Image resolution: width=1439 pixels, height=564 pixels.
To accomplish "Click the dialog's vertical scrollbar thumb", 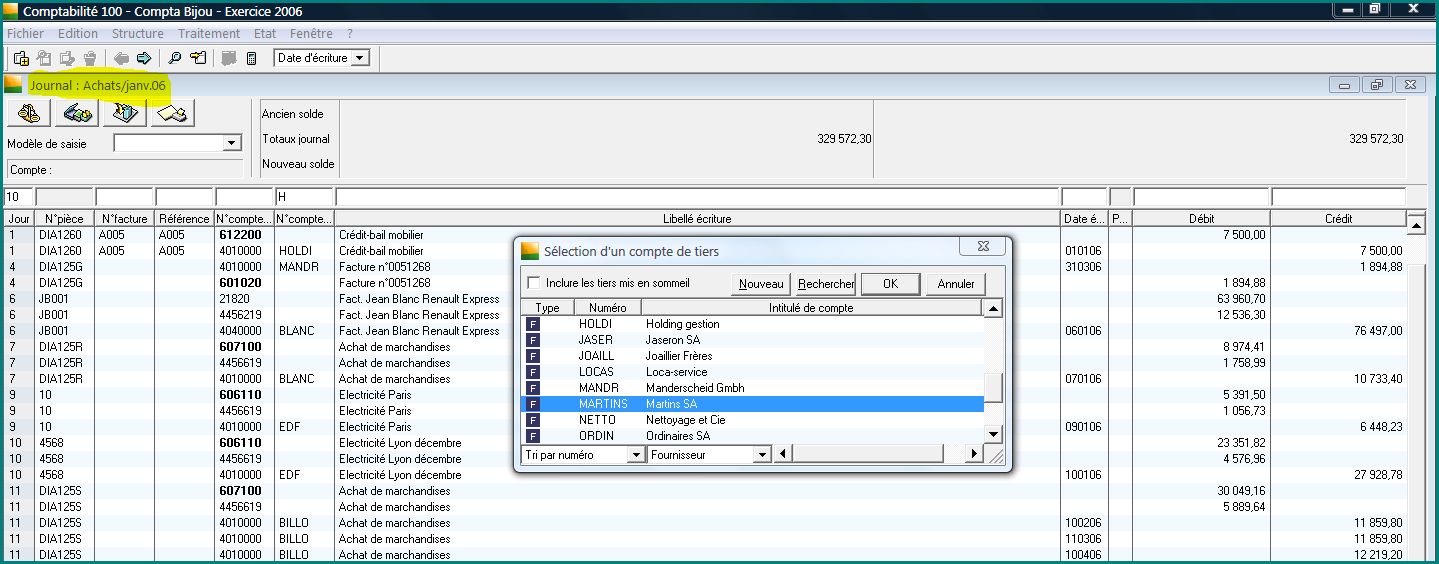I will 993,387.
